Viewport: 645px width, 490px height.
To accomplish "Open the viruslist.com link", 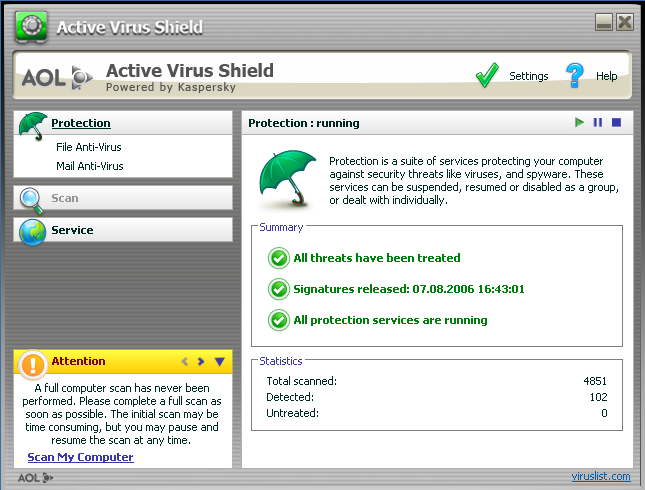I will click(600, 476).
